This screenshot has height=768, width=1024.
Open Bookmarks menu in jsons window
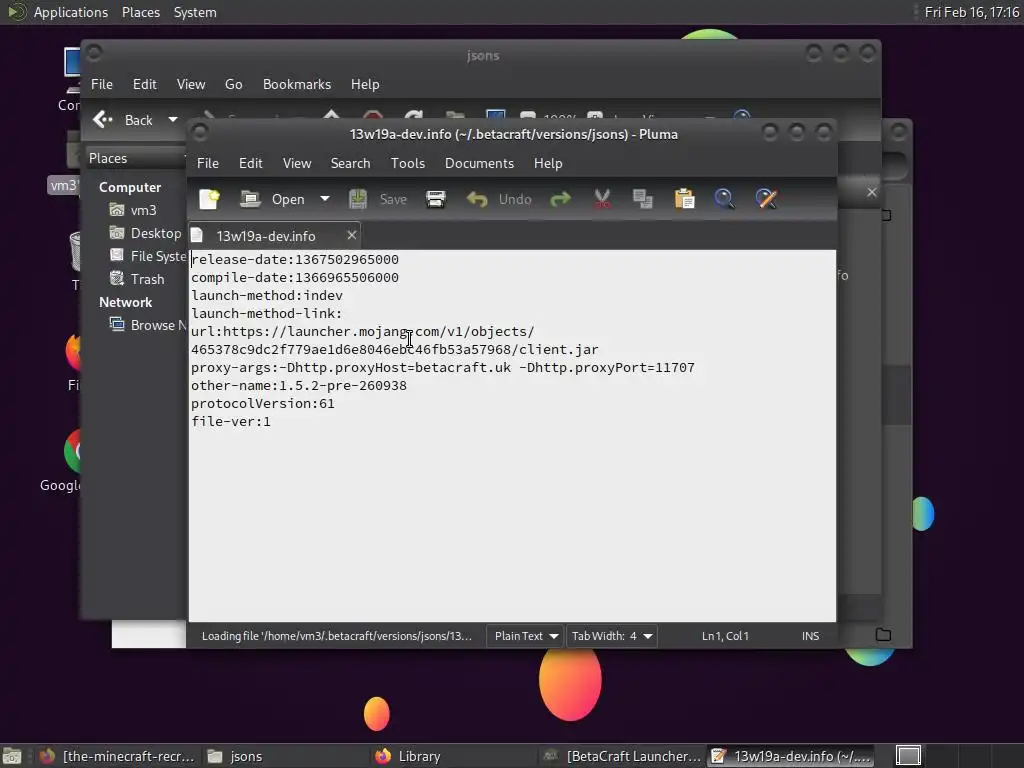coord(296,84)
